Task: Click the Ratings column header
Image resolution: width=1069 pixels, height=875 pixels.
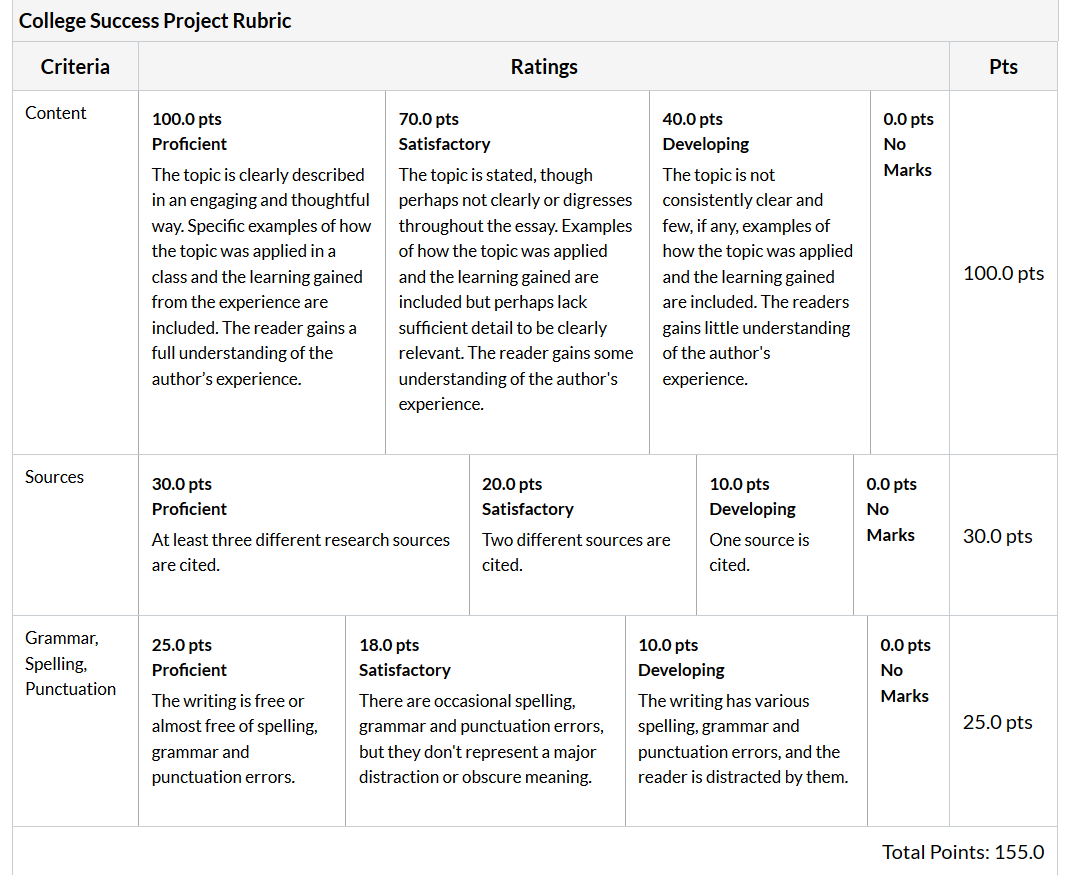Action: [544, 67]
